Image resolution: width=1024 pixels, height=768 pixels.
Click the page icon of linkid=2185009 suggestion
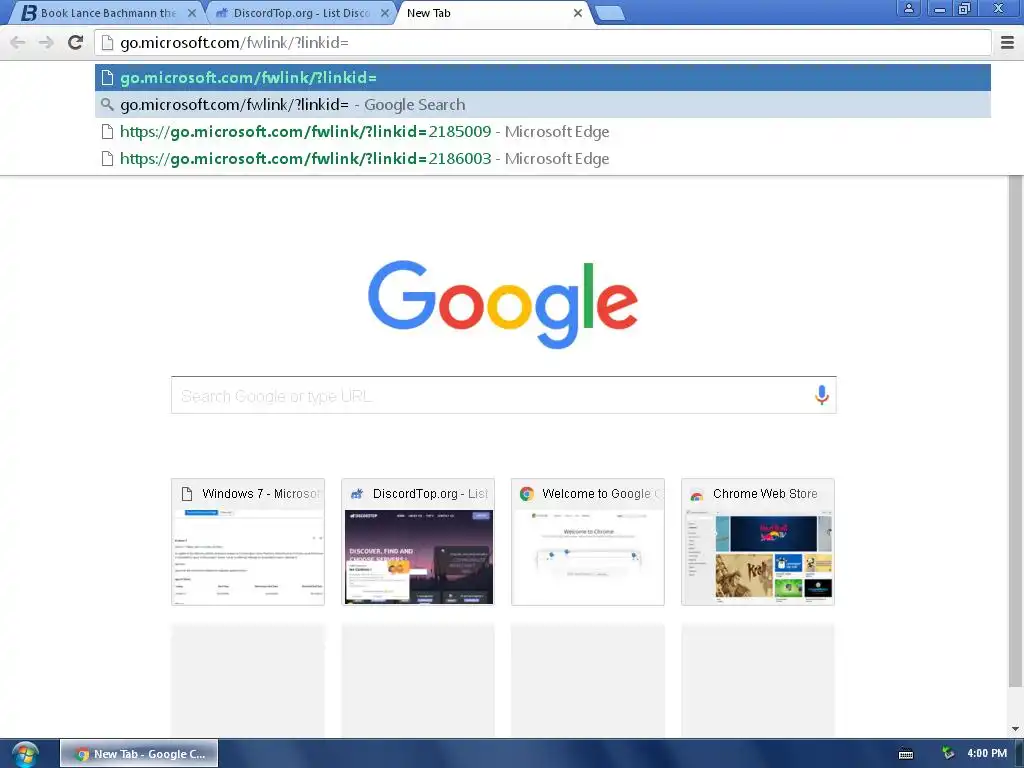[107, 131]
